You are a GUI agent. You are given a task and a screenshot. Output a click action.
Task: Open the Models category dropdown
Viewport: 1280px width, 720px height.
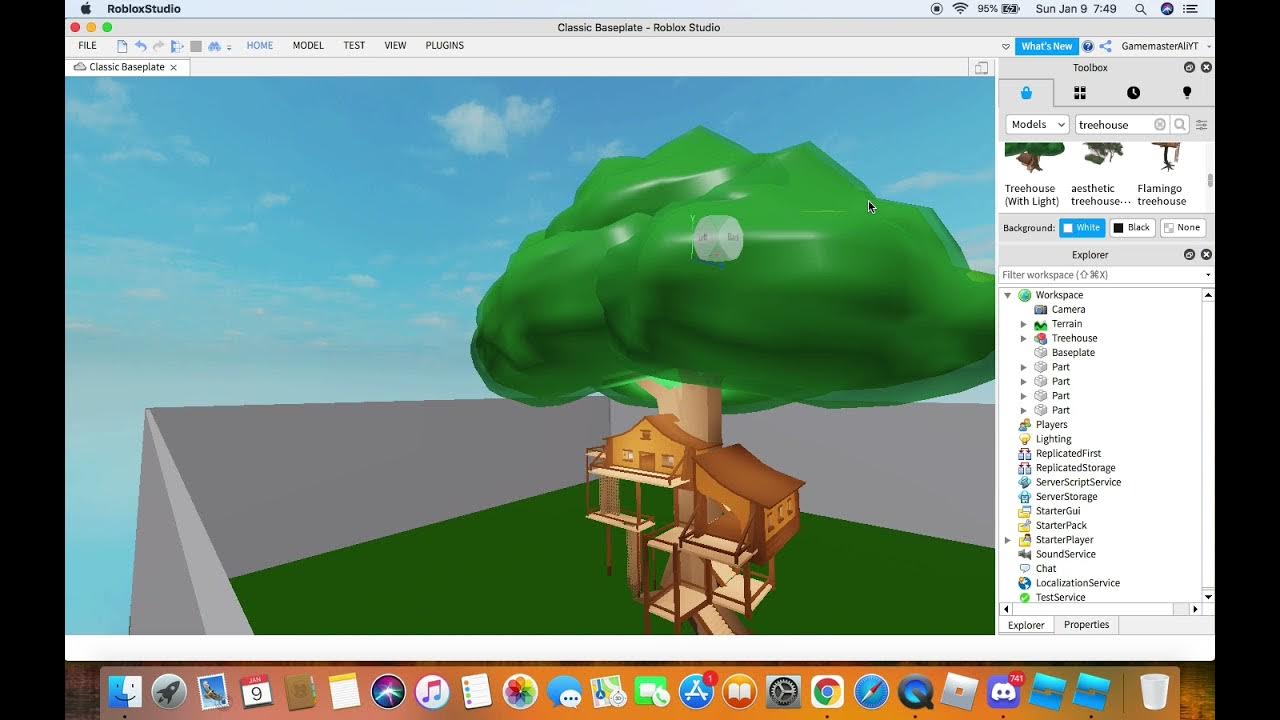[1037, 125]
